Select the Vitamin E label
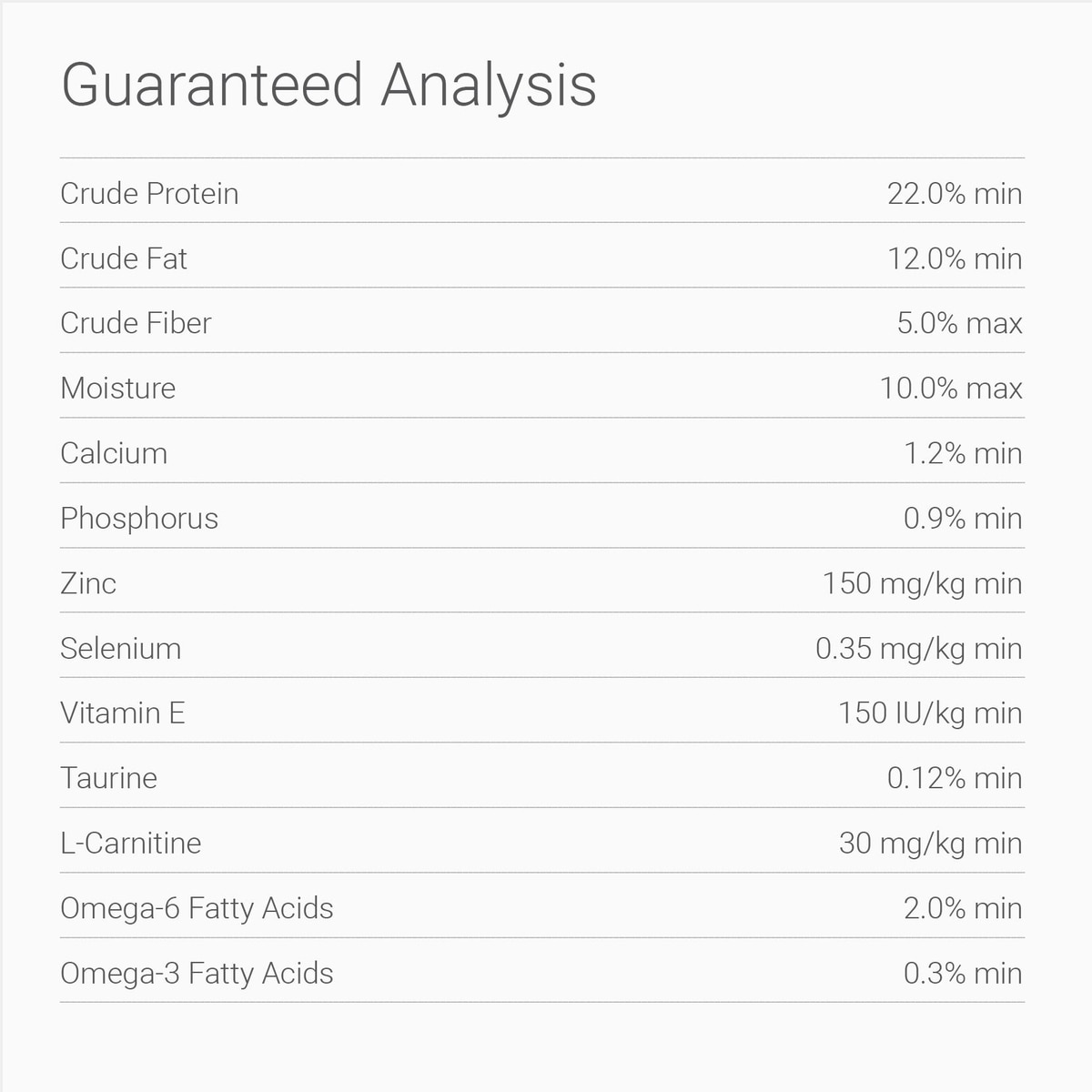1092x1092 pixels. click(123, 713)
